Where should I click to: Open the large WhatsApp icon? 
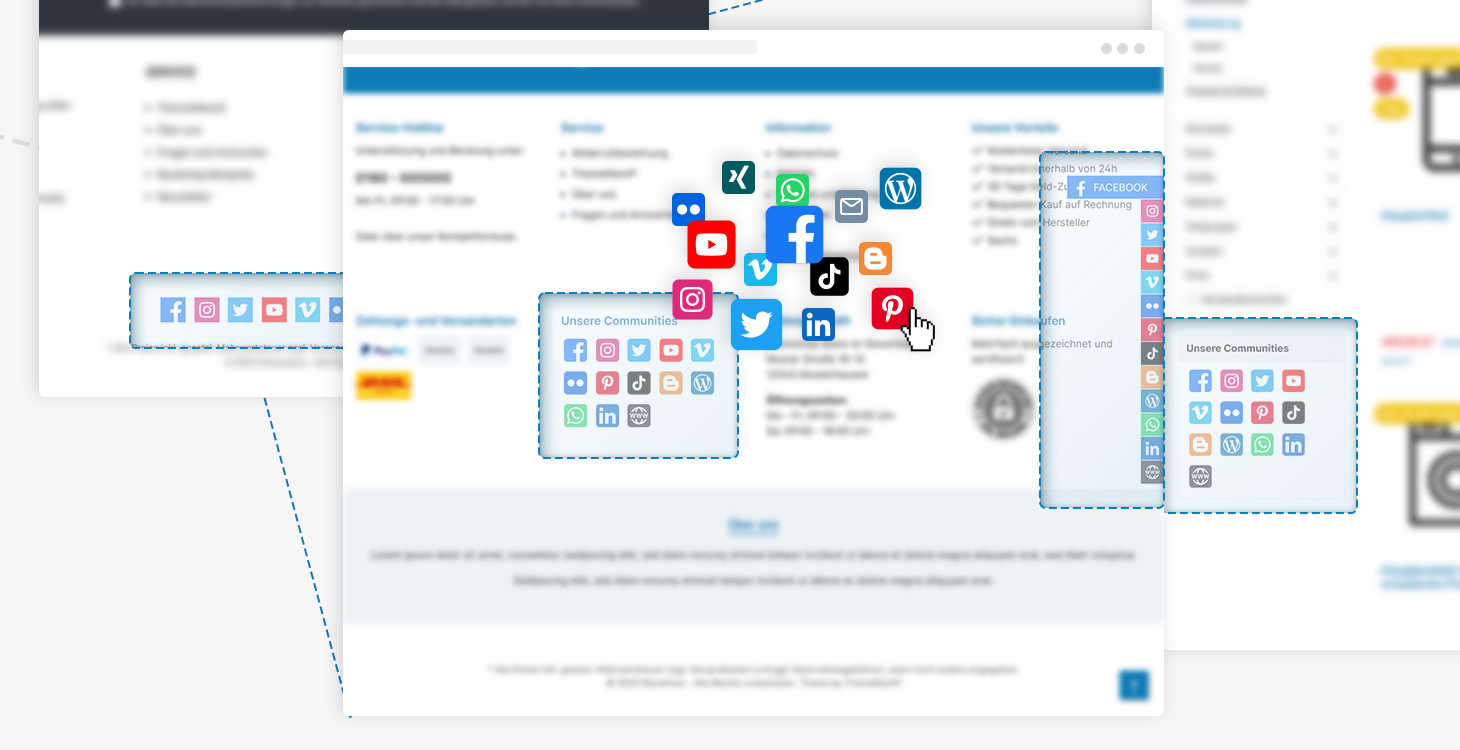792,190
